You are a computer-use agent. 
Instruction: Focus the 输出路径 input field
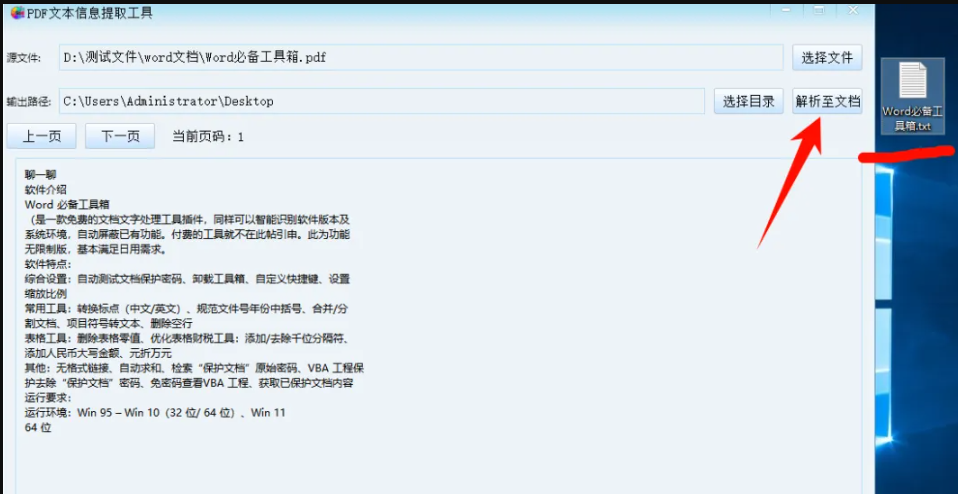382,101
